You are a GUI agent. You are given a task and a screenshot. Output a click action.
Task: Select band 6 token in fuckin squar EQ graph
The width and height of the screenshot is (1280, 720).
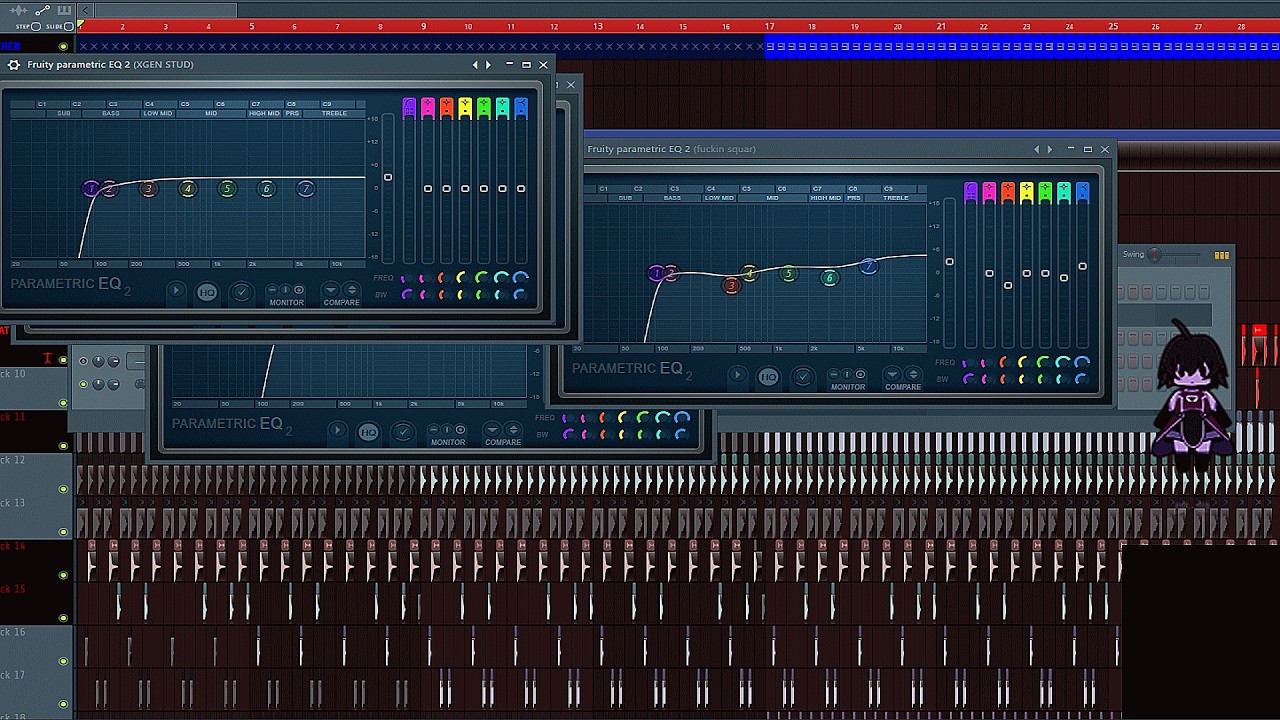(x=829, y=278)
